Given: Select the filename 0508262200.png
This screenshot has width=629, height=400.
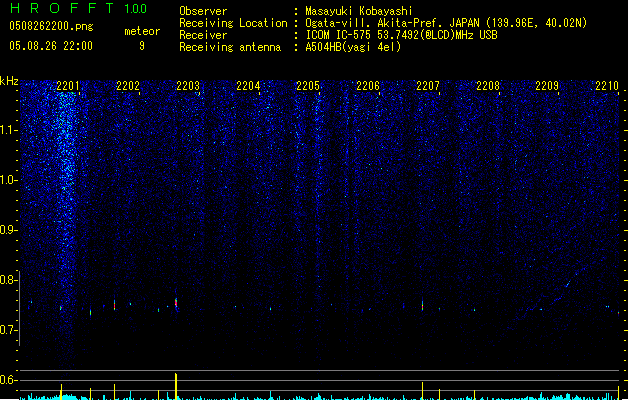Looking at the screenshot, I should (51, 26).
